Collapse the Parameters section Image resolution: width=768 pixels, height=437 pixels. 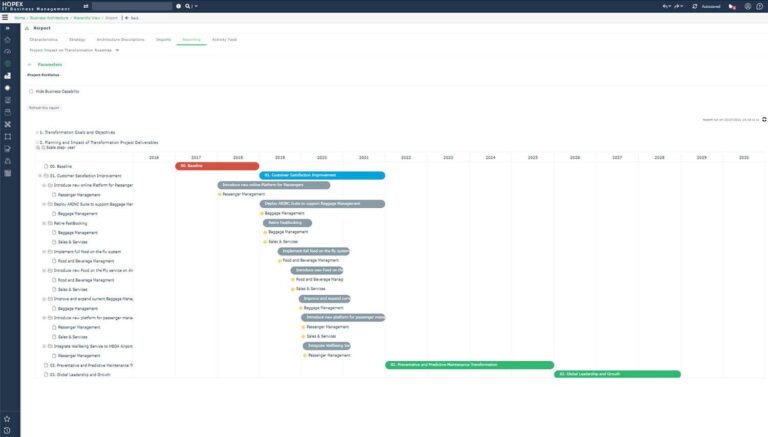tap(30, 64)
